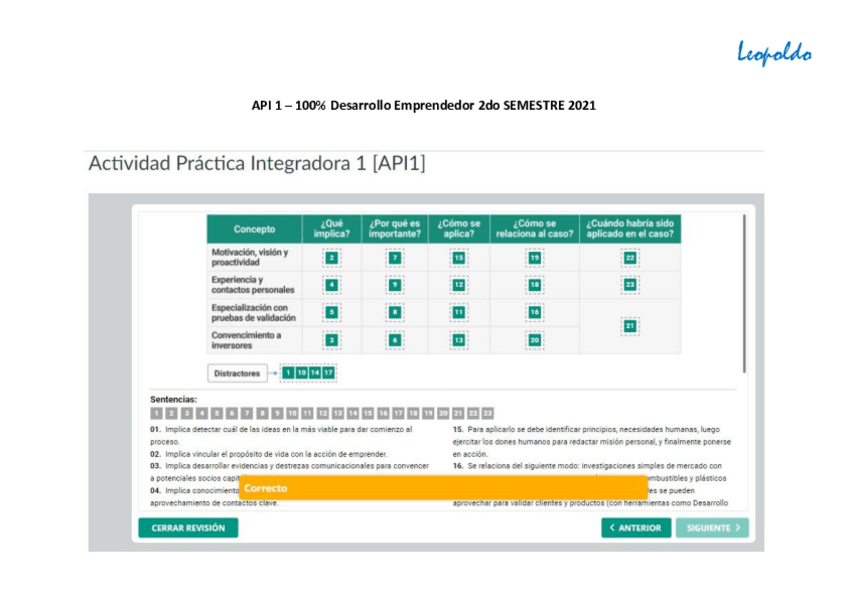Click the SIGUIENTE navigation button
The height and width of the screenshot is (599, 848).
point(712,528)
